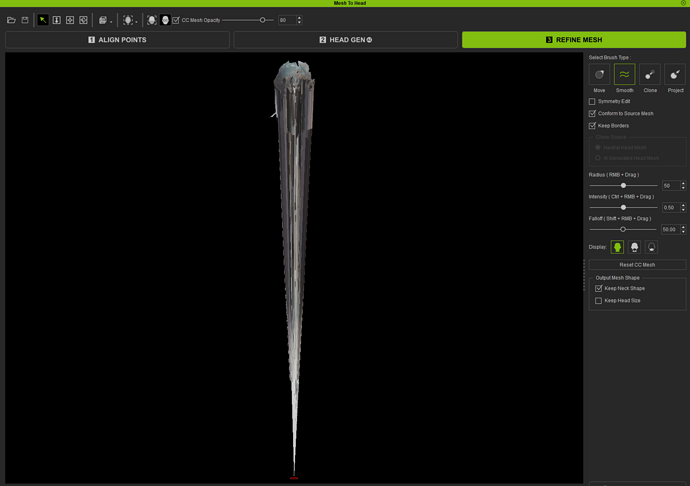Click the save icon in toolbar
The height and width of the screenshot is (486, 690).
pos(25,20)
